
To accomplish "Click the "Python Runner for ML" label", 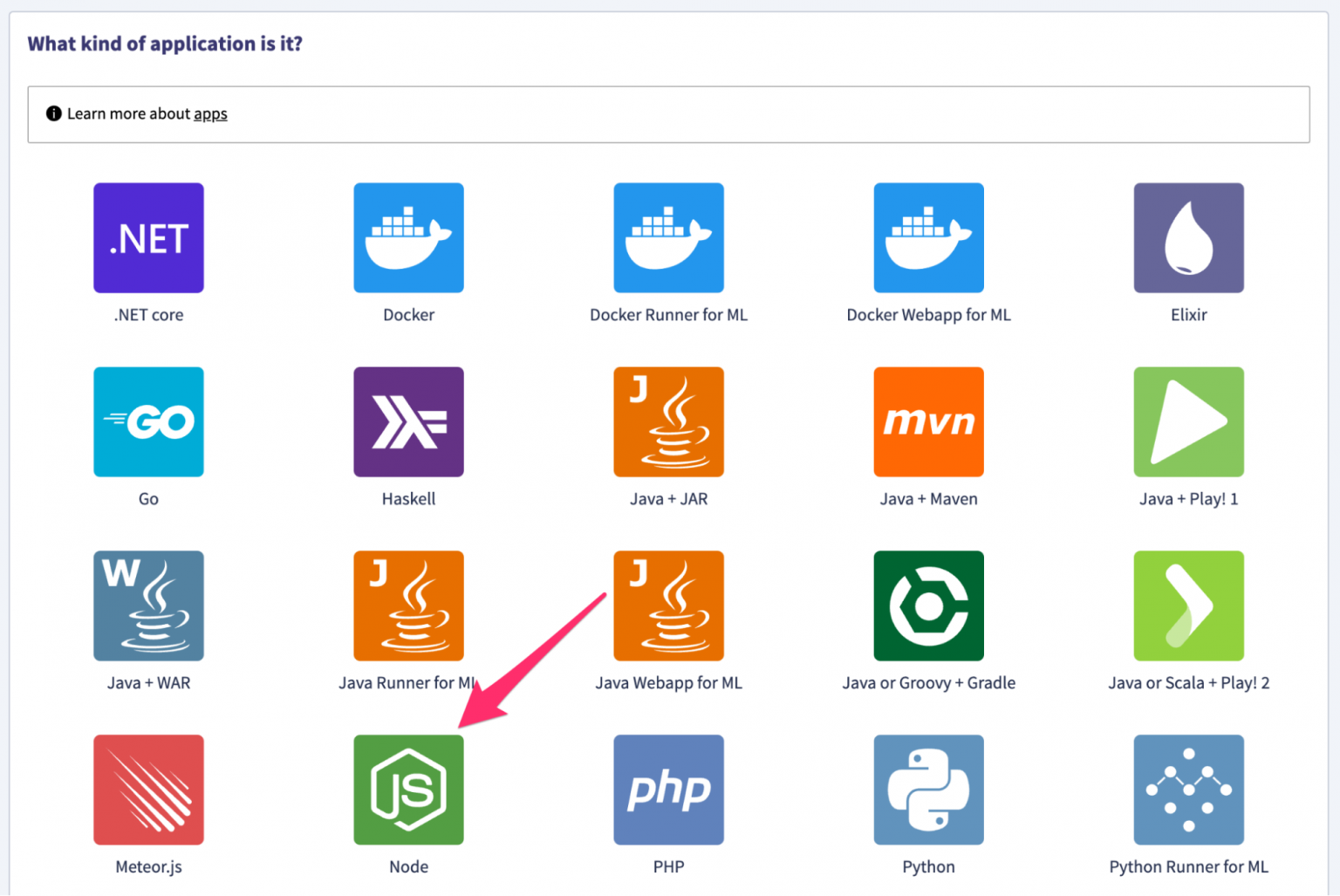I will [1188, 867].
